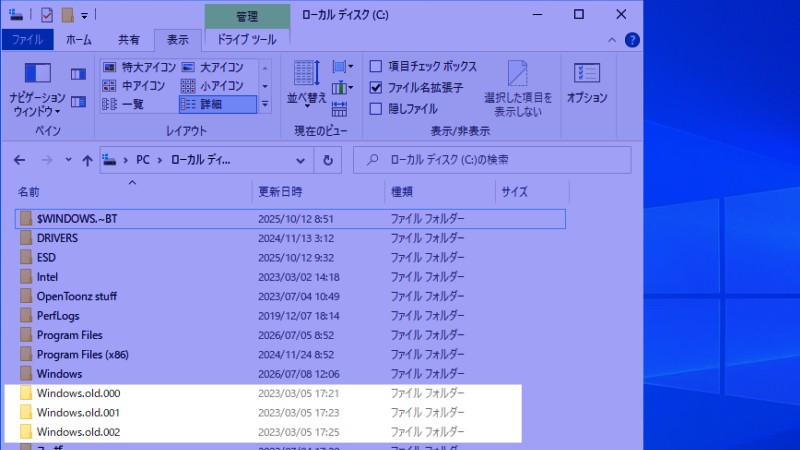800x450 pixels.
Task: Open the add-columns dropdown icon
Action: [x=342, y=88]
